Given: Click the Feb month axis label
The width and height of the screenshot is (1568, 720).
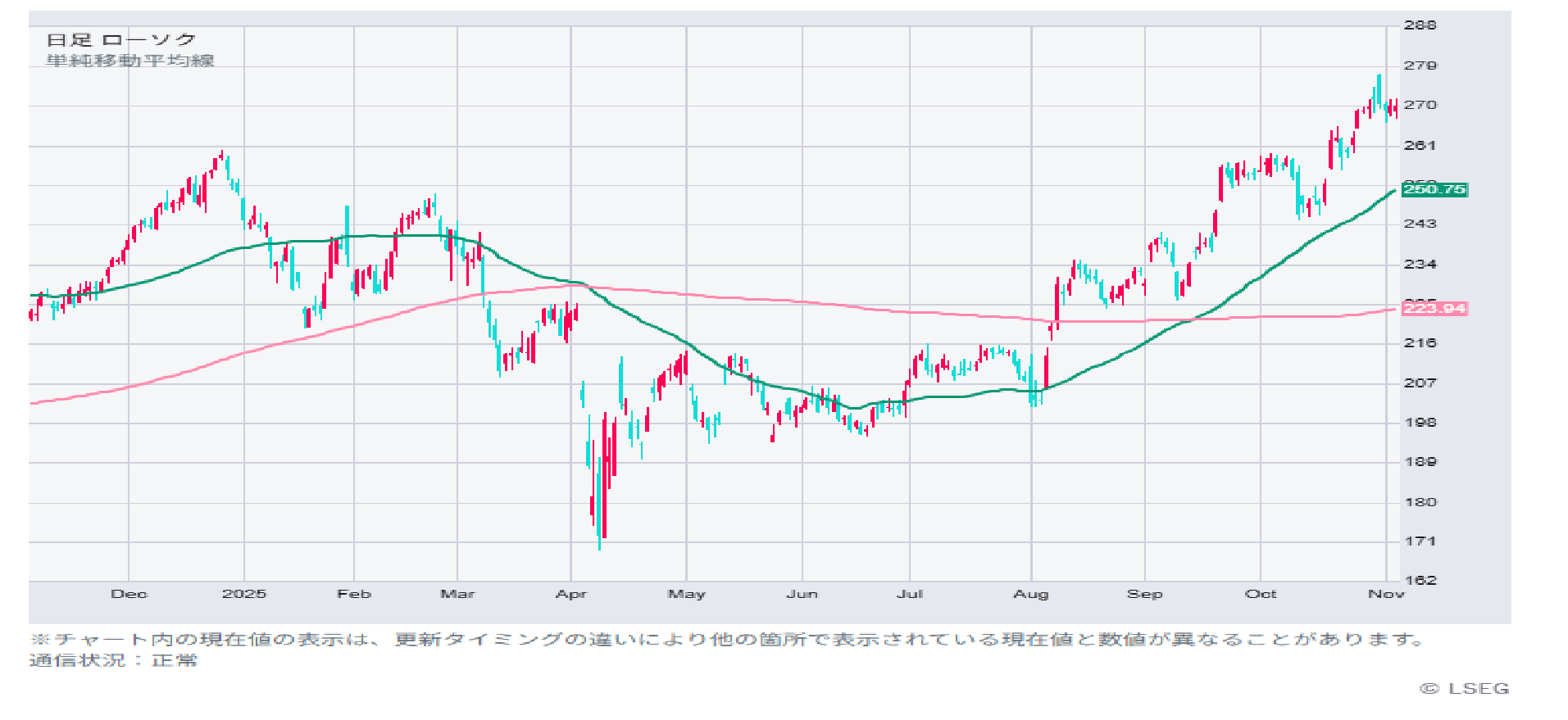Looking at the screenshot, I should [x=354, y=594].
